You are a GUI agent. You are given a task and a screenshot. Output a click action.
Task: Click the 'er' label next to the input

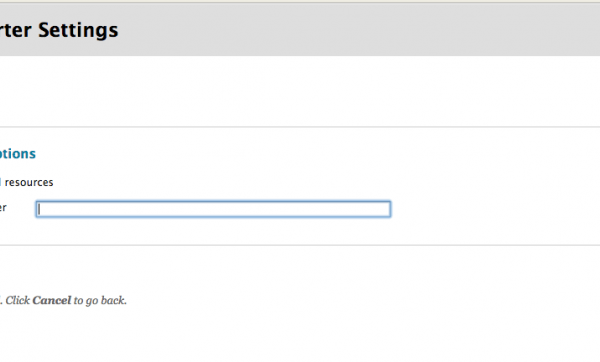click(x=3, y=208)
